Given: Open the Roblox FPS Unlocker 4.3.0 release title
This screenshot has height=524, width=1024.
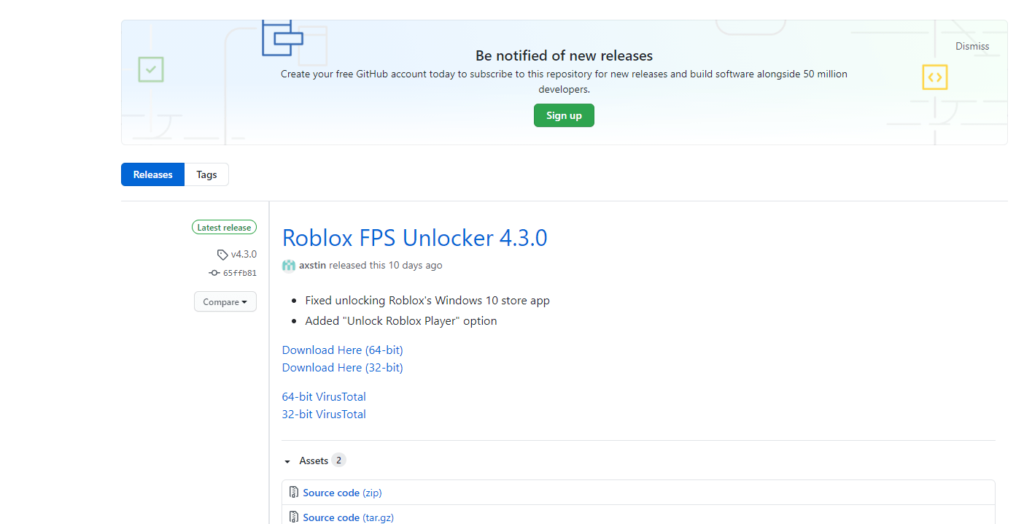Looking at the screenshot, I should coord(415,238).
